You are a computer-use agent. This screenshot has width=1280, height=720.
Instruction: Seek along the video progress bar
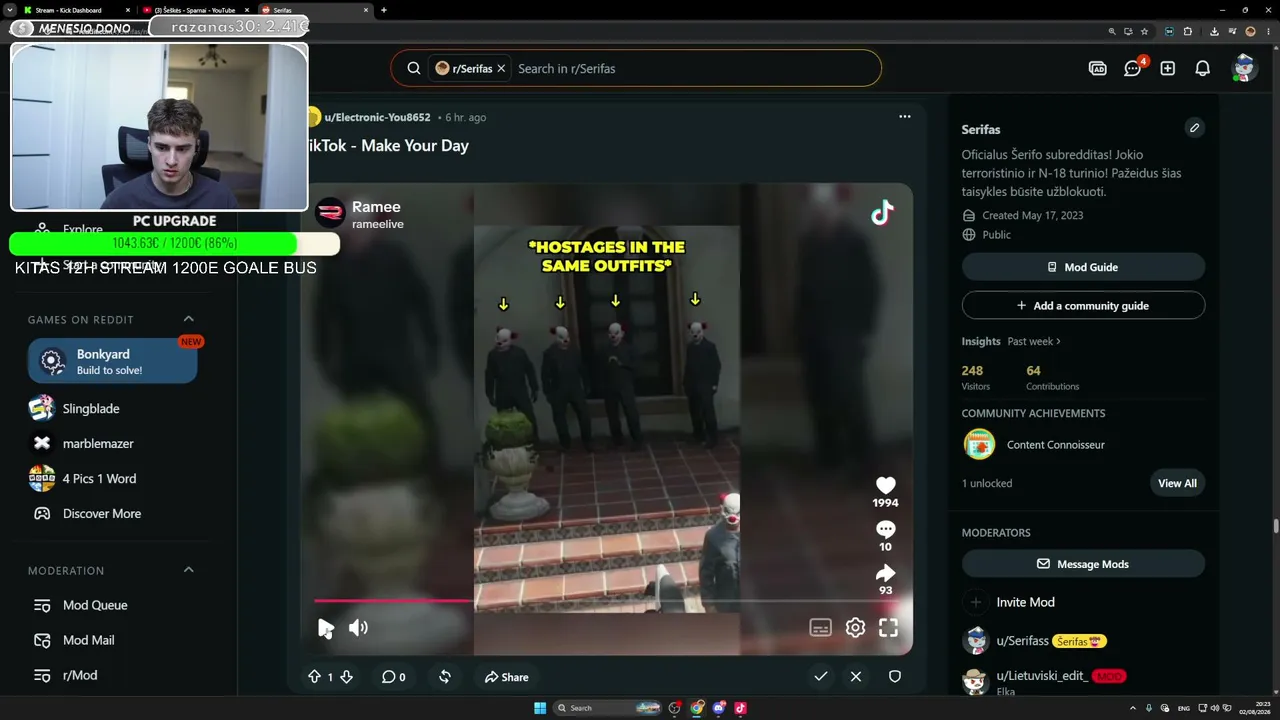click(x=607, y=601)
